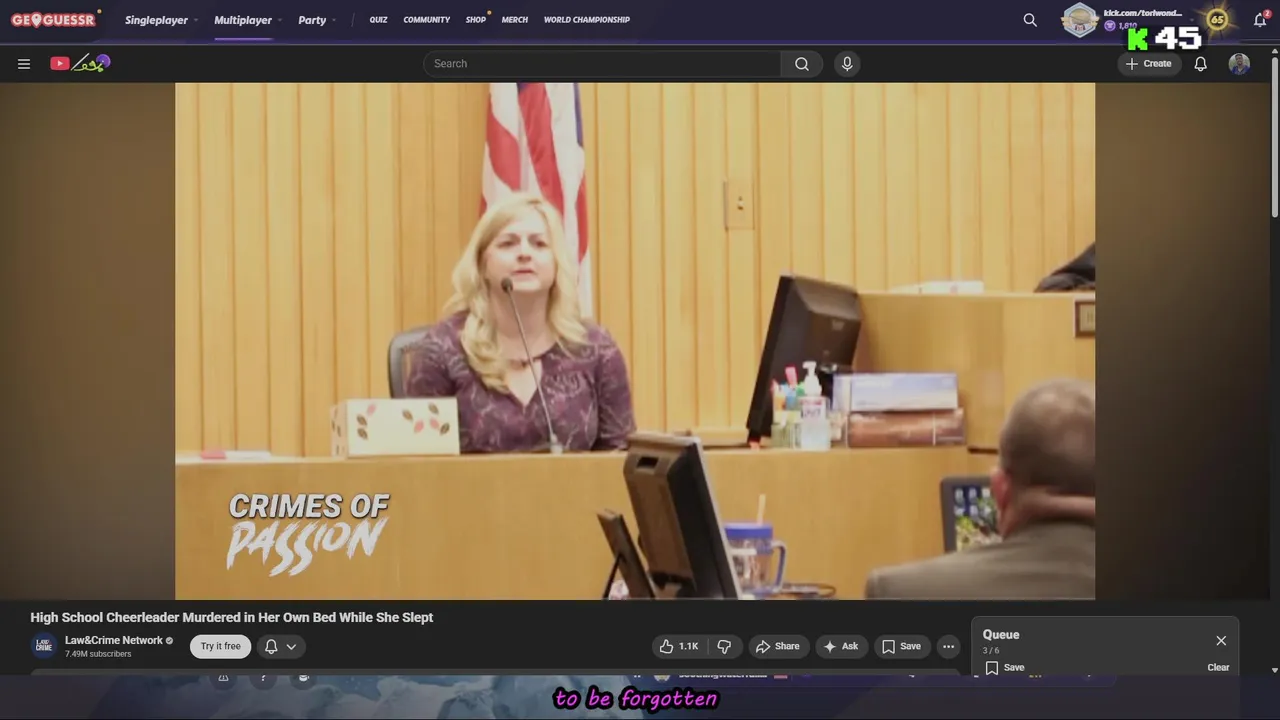Open the Merch link
This screenshot has width=1280, height=720.
point(515,20)
